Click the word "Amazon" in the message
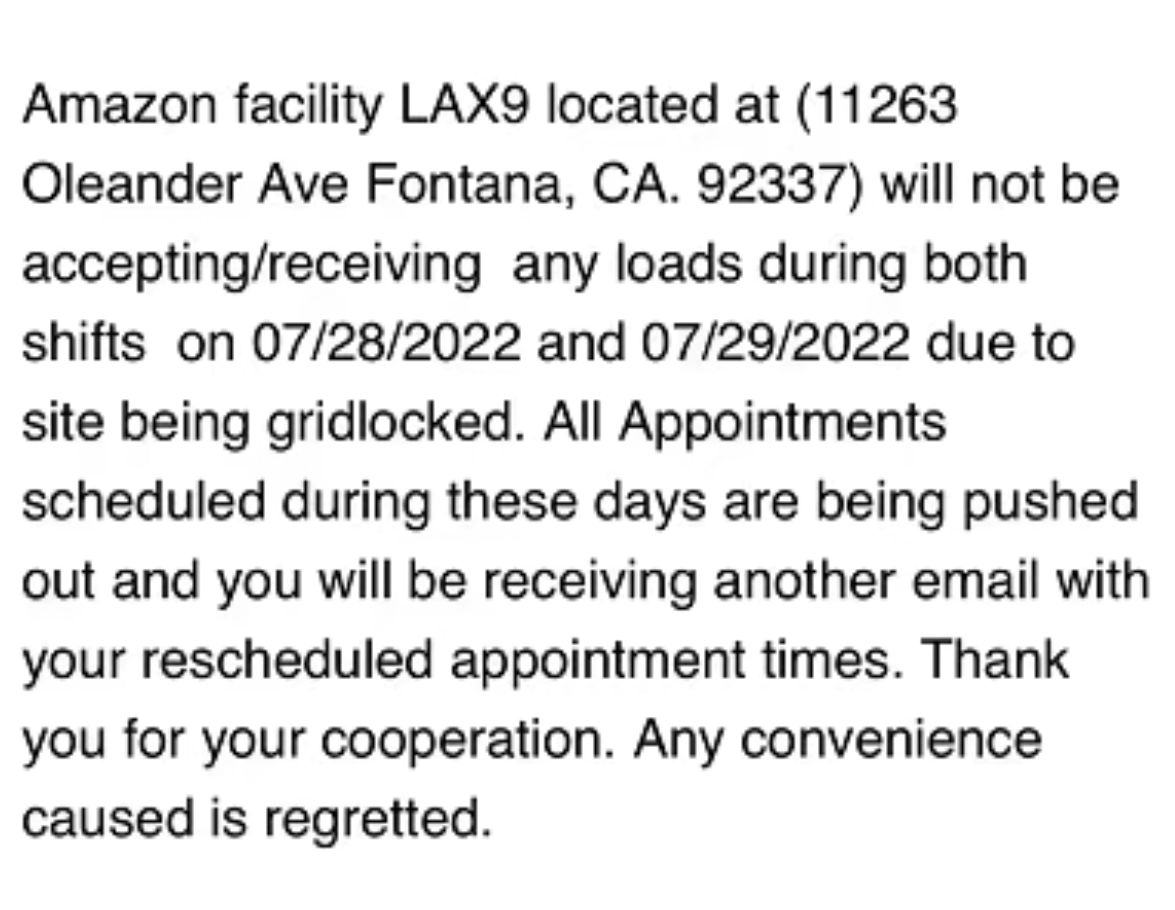Viewport: 1175px width, 910px height. click(x=120, y=105)
